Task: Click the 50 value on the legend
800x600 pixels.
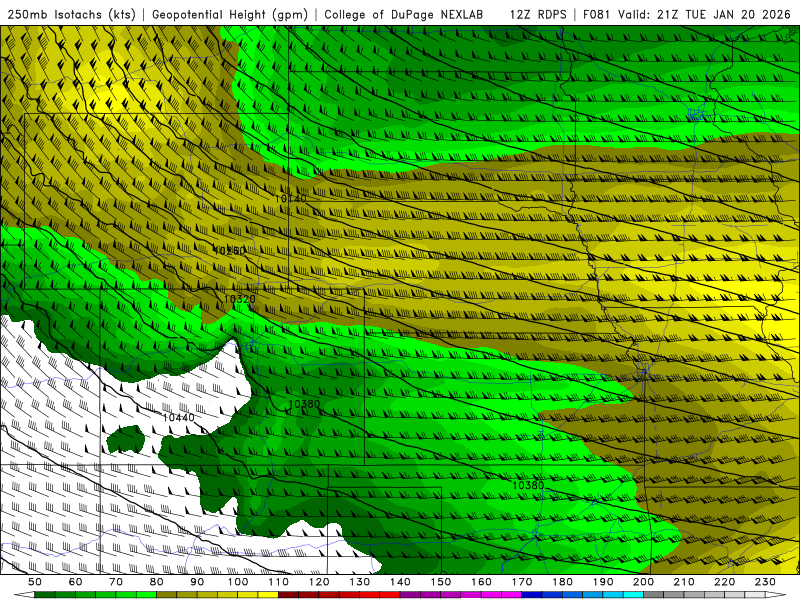Action: [x=35, y=582]
